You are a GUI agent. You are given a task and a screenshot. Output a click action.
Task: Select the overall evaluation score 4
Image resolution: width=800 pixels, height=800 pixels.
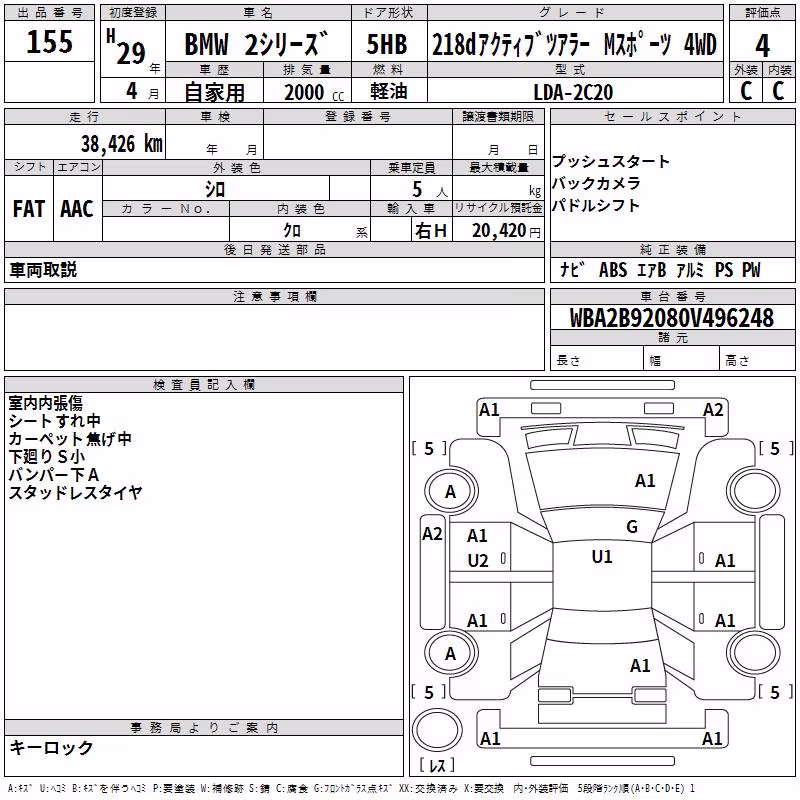762,46
